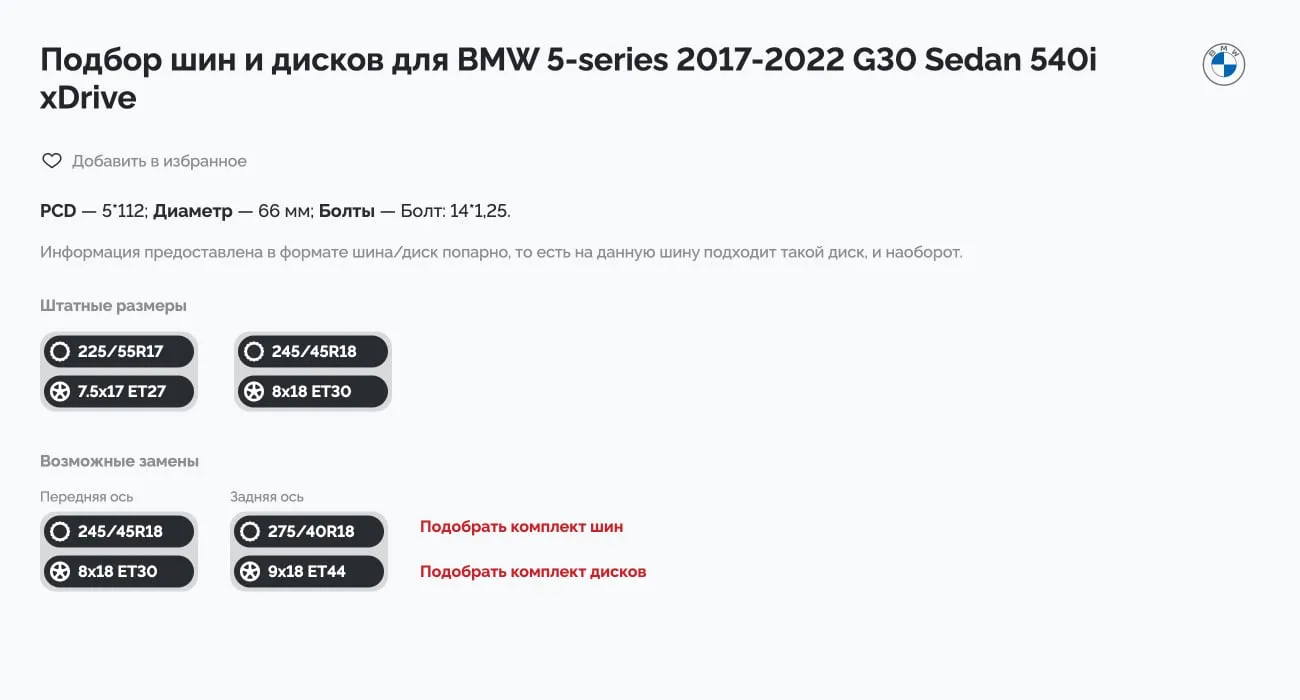1300x700 pixels.
Task: Click tire icon beside stock 245/45R18
Action: point(254,351)
